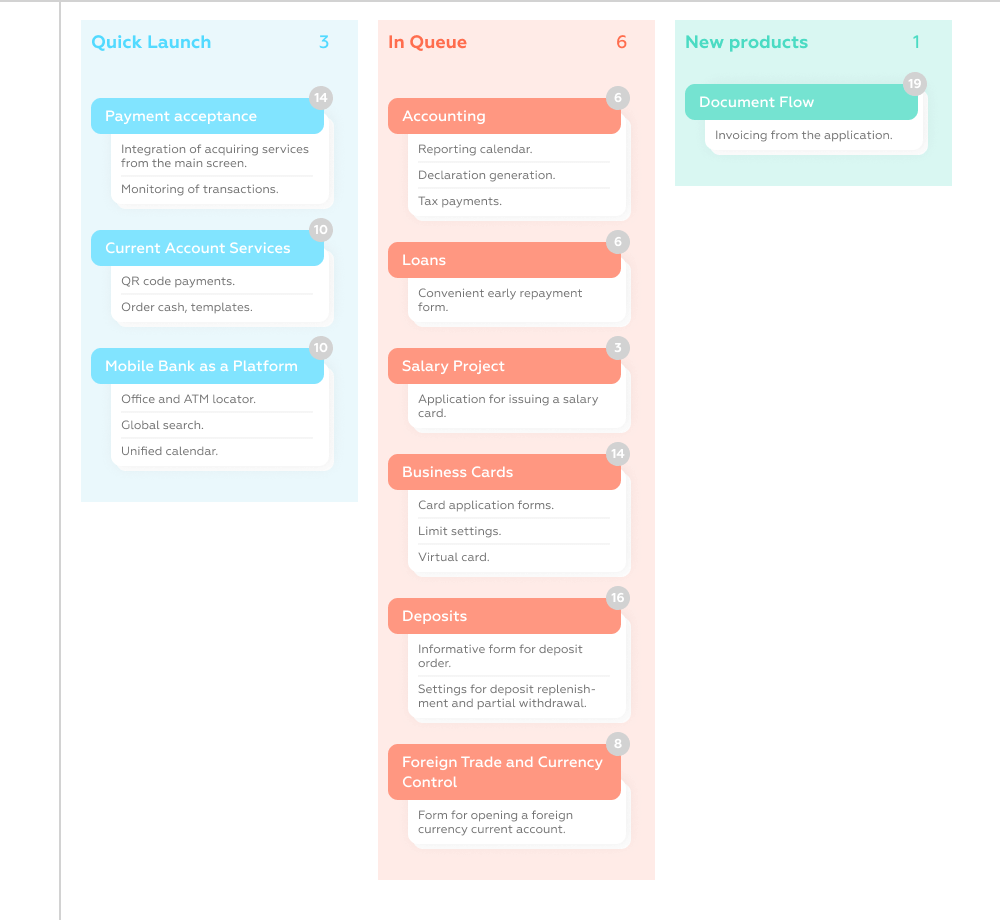Image resolution: width=1000 pixels, height=920 pixels.
Task: Click the 3 badge on Salary Project
Action: click(x=618, y=348)
